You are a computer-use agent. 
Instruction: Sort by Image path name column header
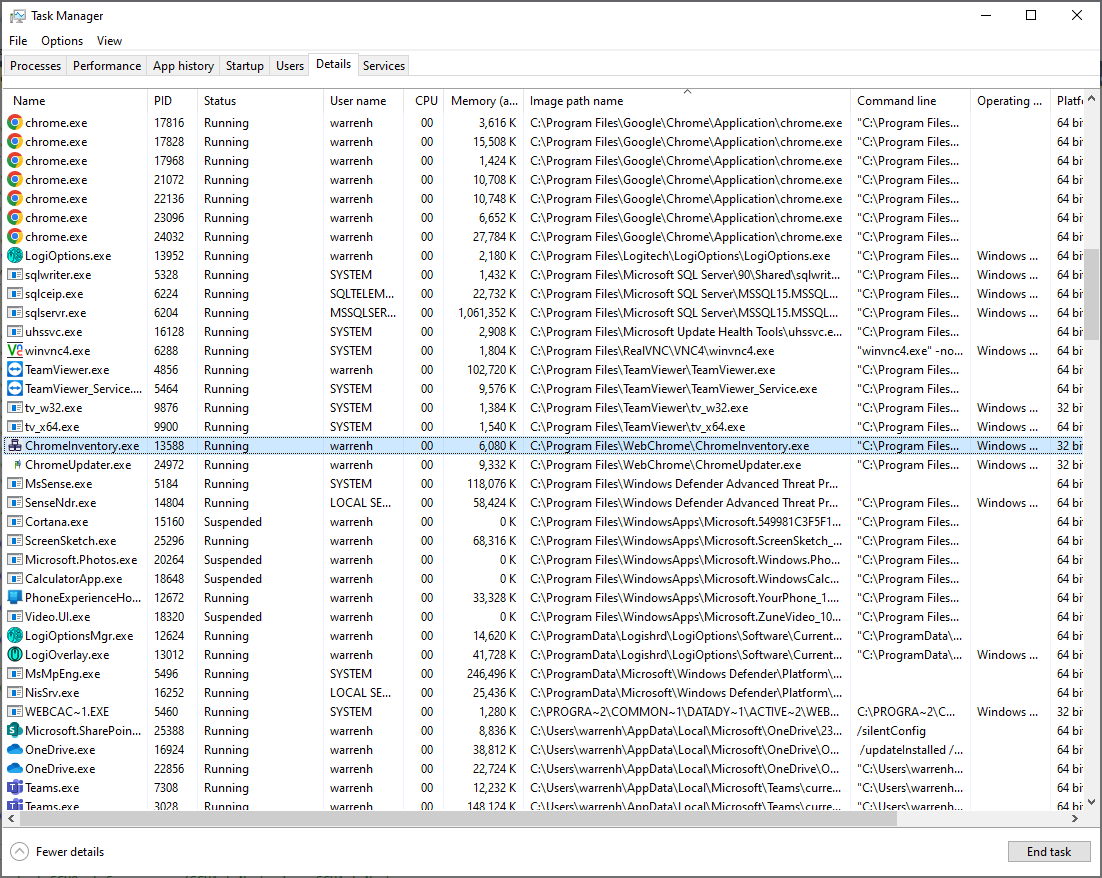[x=687, y=101]
